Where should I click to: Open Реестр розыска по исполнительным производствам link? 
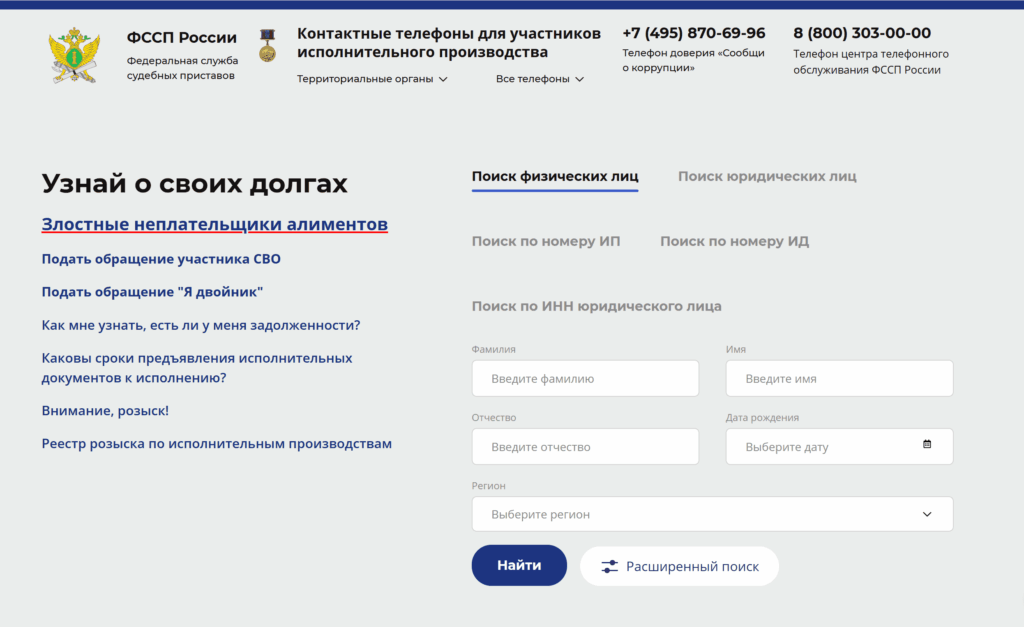[217, 443]
